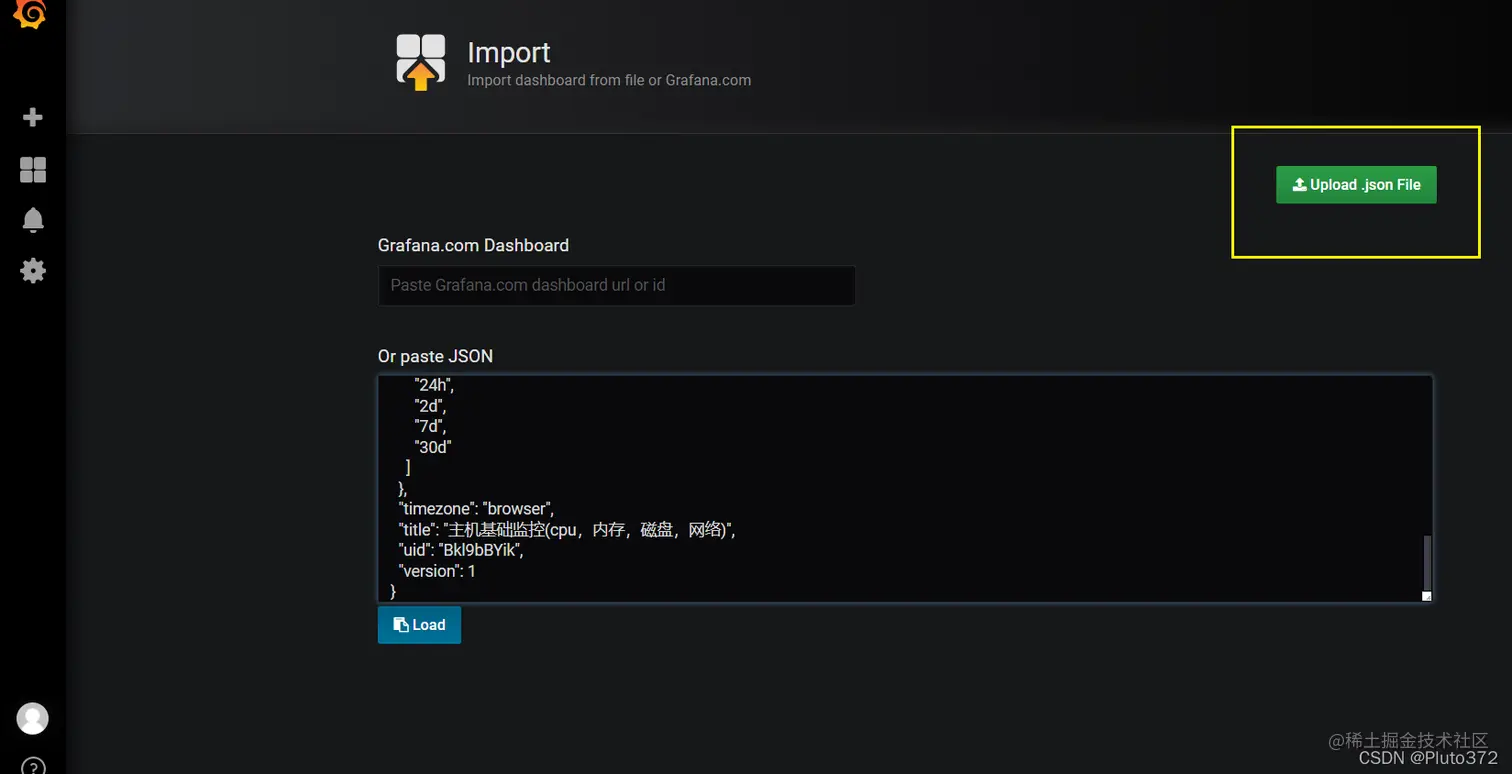Click the text area resize handle
This screenshot has height=774, width=1512.
click(x=1427, y=596)
